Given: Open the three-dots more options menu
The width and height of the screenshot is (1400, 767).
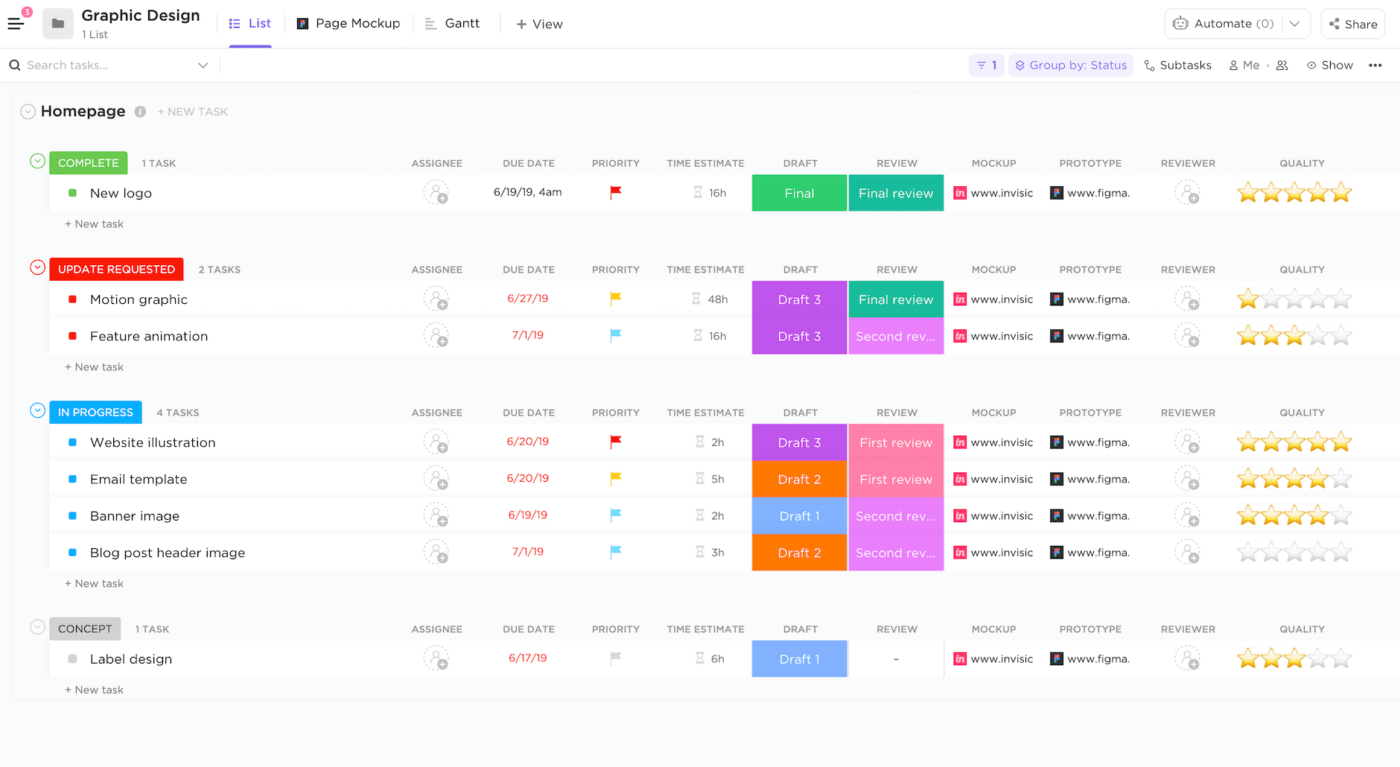Looking at the screenshot, I should point(1375,65).
